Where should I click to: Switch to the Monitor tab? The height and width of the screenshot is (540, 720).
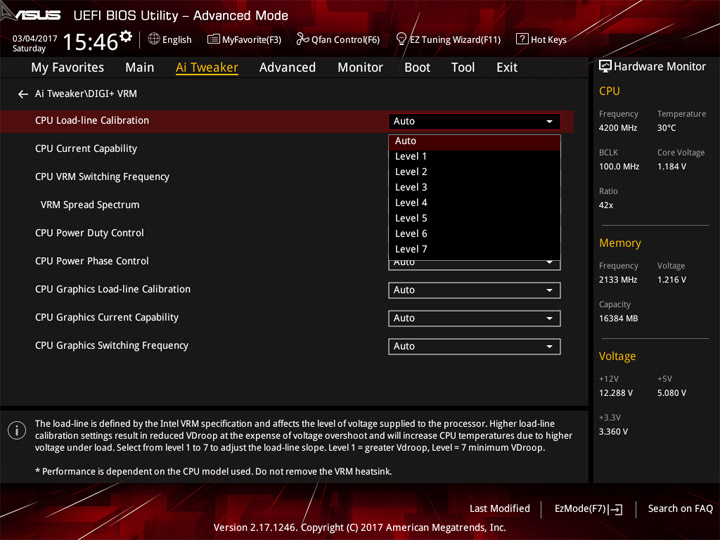tap(360, 68)
